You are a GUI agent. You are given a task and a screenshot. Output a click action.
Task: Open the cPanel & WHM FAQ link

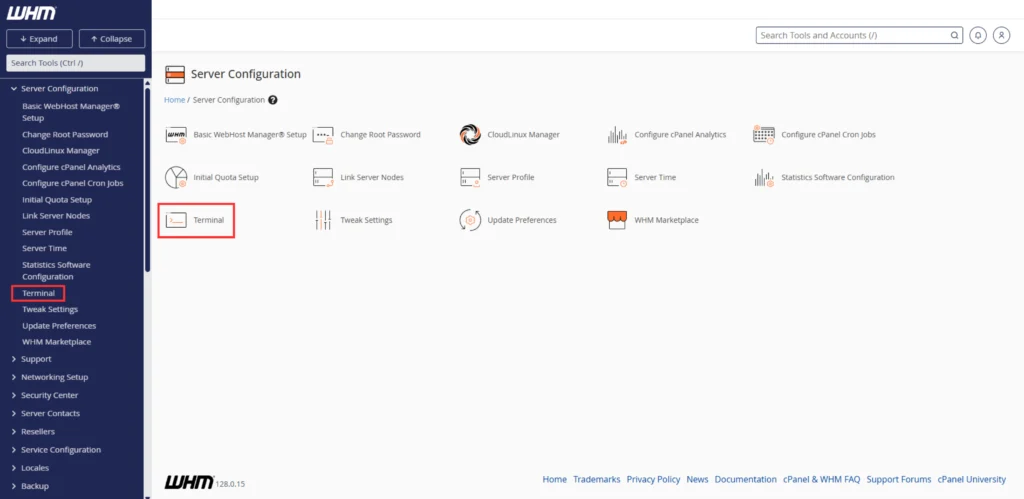pyautogui.click(x=822, y=479)
